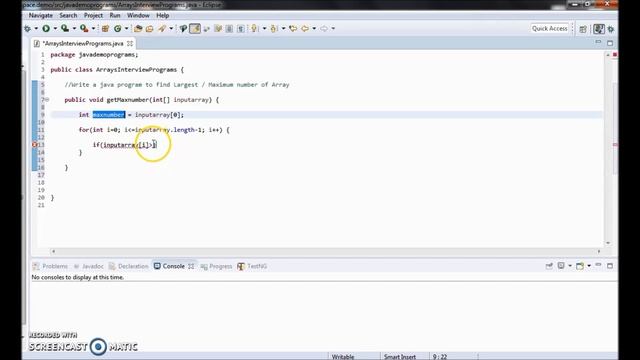
Task: Switch to the Javadoc tab
Action: [x=89, y=266]
